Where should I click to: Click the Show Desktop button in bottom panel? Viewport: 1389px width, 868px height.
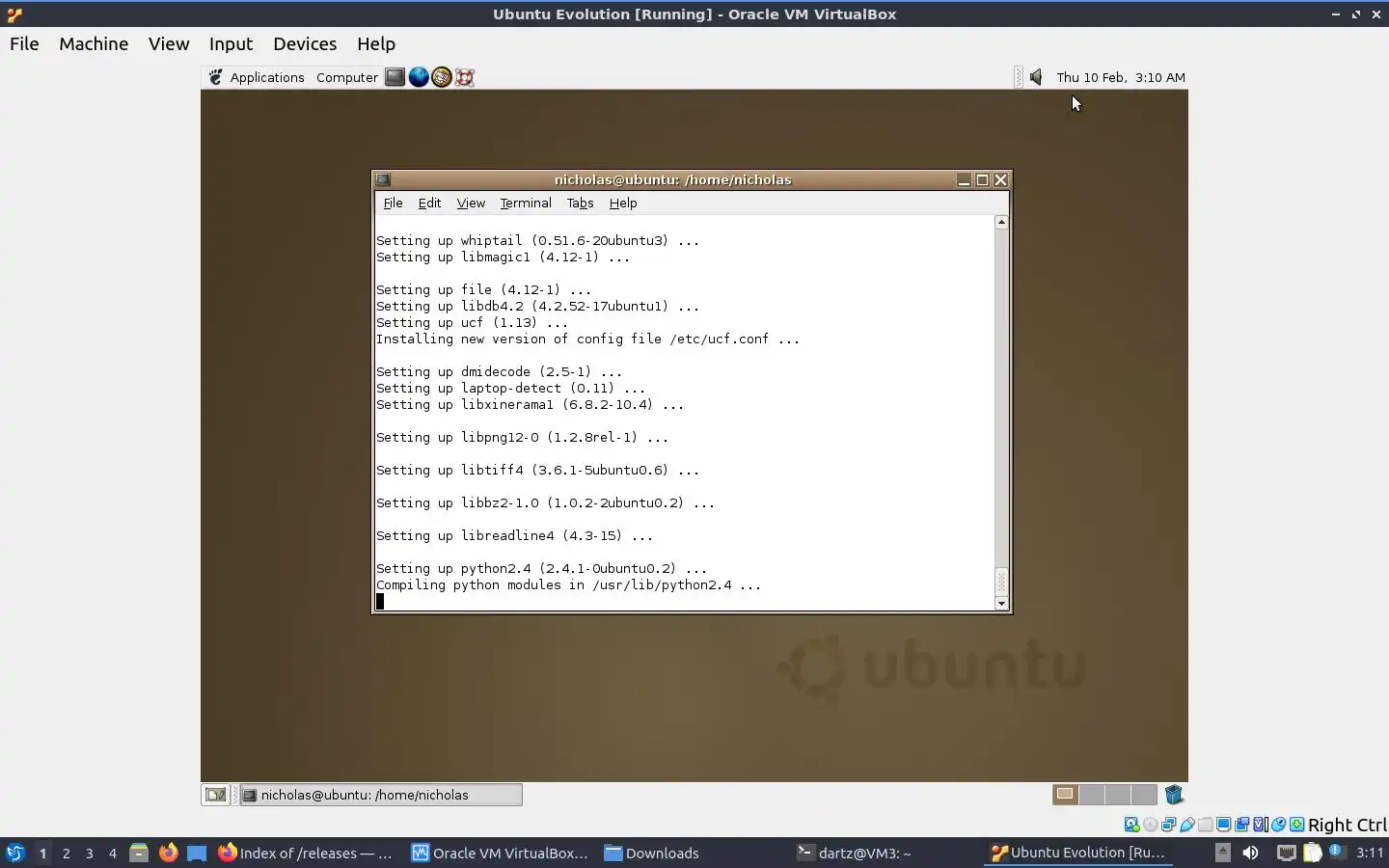(x=215, y=795)
